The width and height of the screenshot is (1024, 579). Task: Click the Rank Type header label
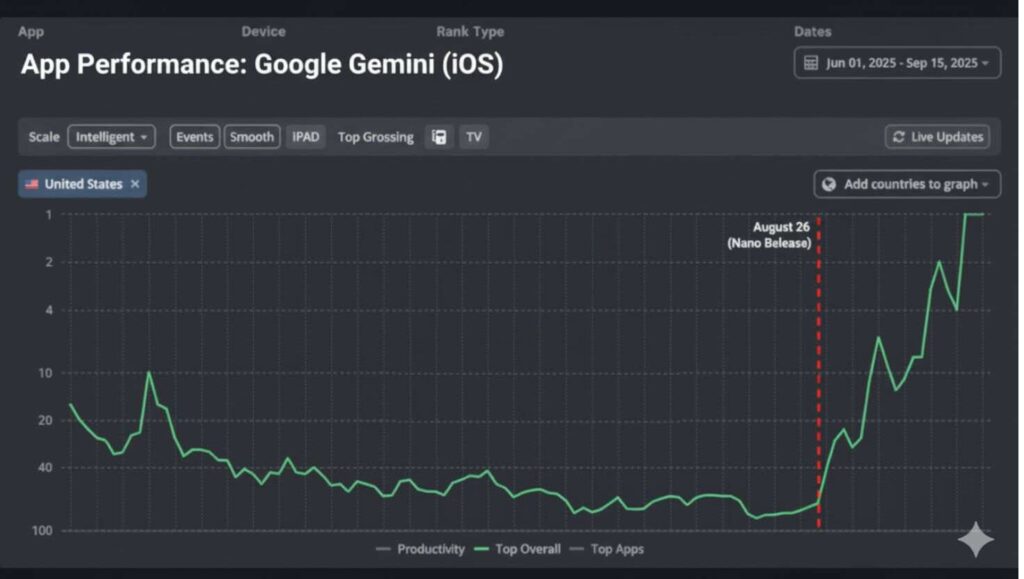click(x=470, y=32)
